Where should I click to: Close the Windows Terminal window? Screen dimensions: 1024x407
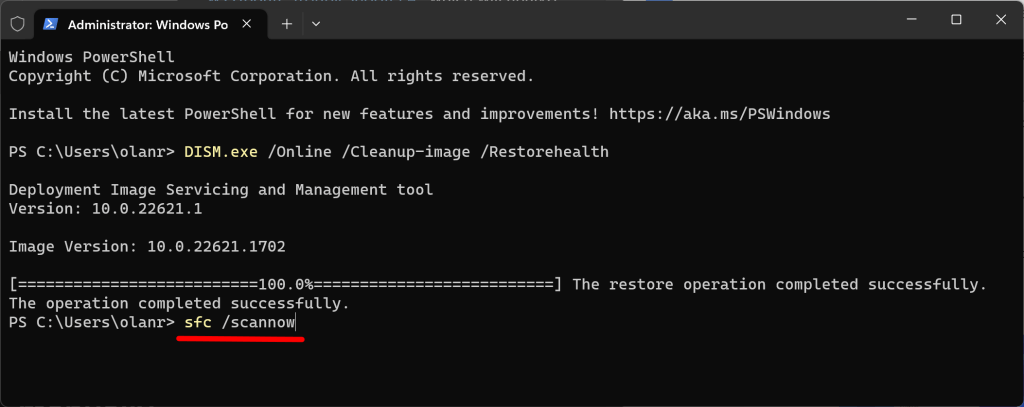(x=1001, y=21)
